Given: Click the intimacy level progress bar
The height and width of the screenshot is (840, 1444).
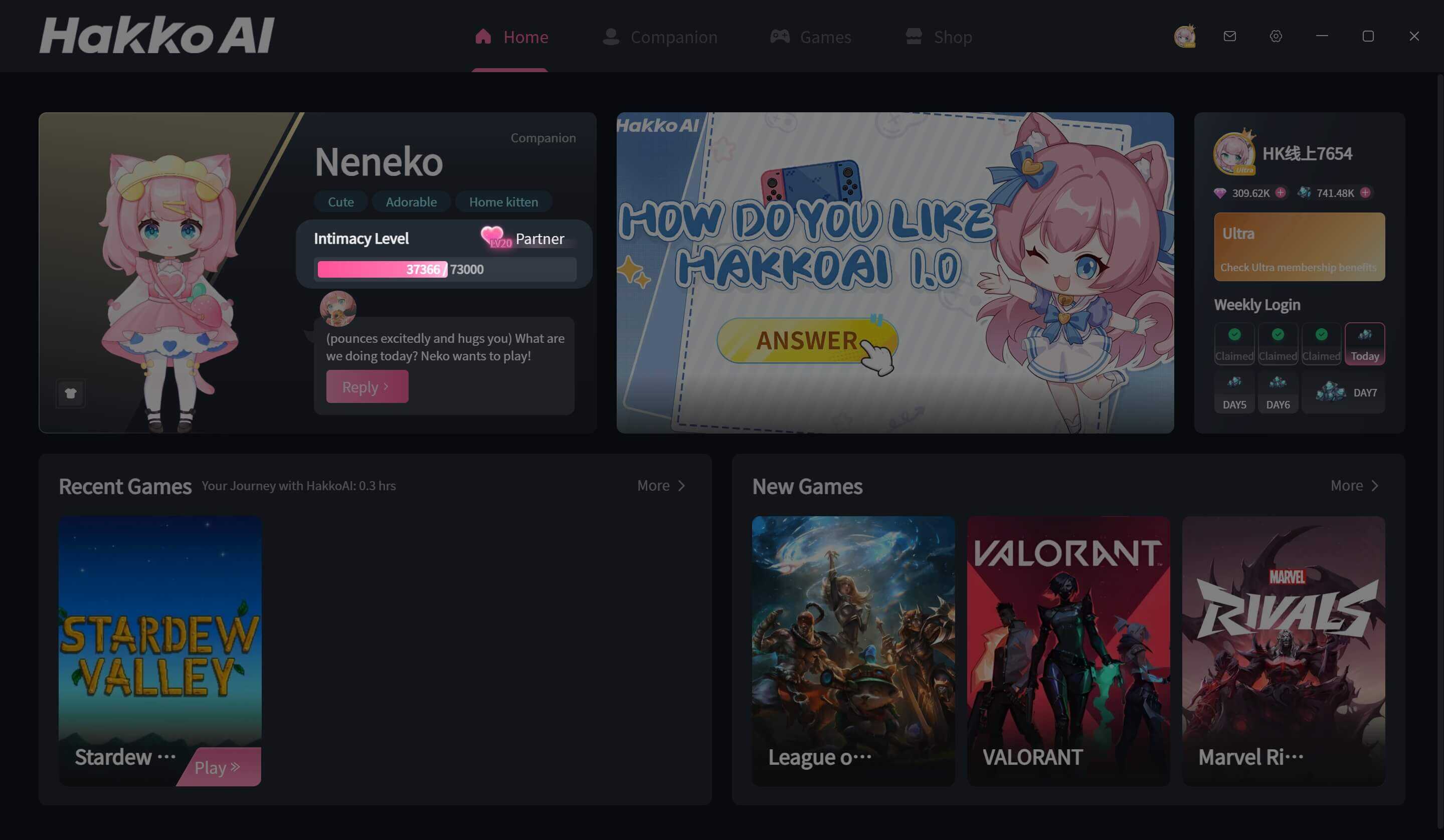Looking at the screenshot, I should tap(445, 269).
